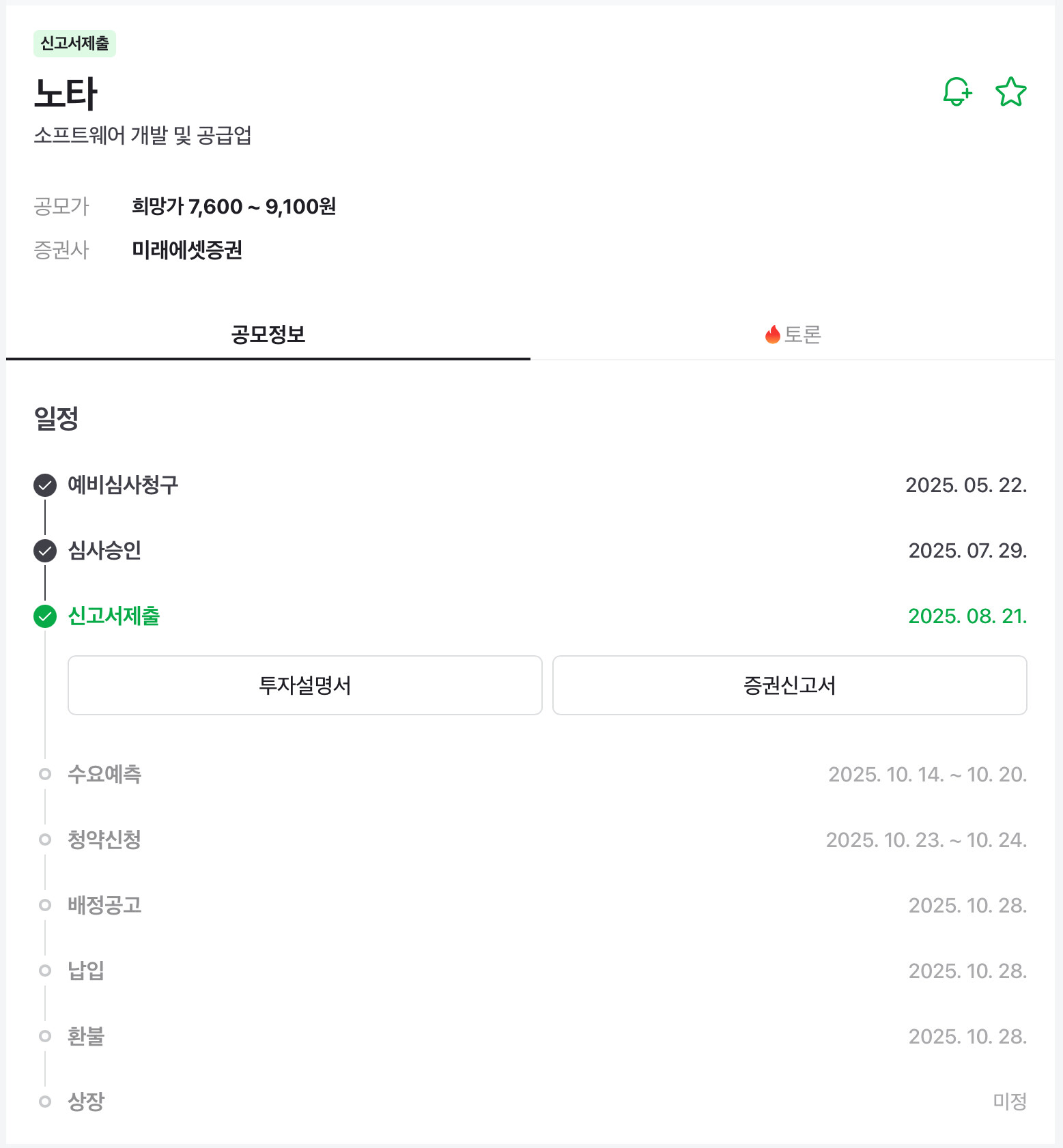Select the 환불 timeline circle
1063x1148 pixels.
45,1036
